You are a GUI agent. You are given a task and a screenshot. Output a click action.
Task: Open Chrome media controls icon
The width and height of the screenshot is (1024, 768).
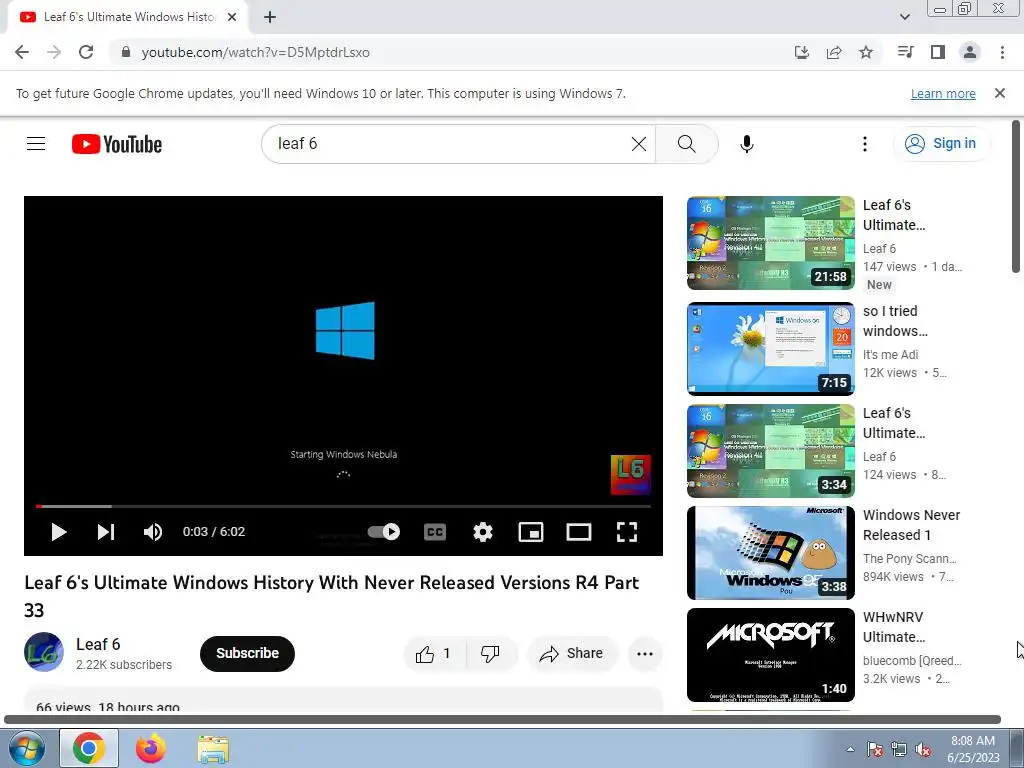pyautogui.click(x=905, y=52)
